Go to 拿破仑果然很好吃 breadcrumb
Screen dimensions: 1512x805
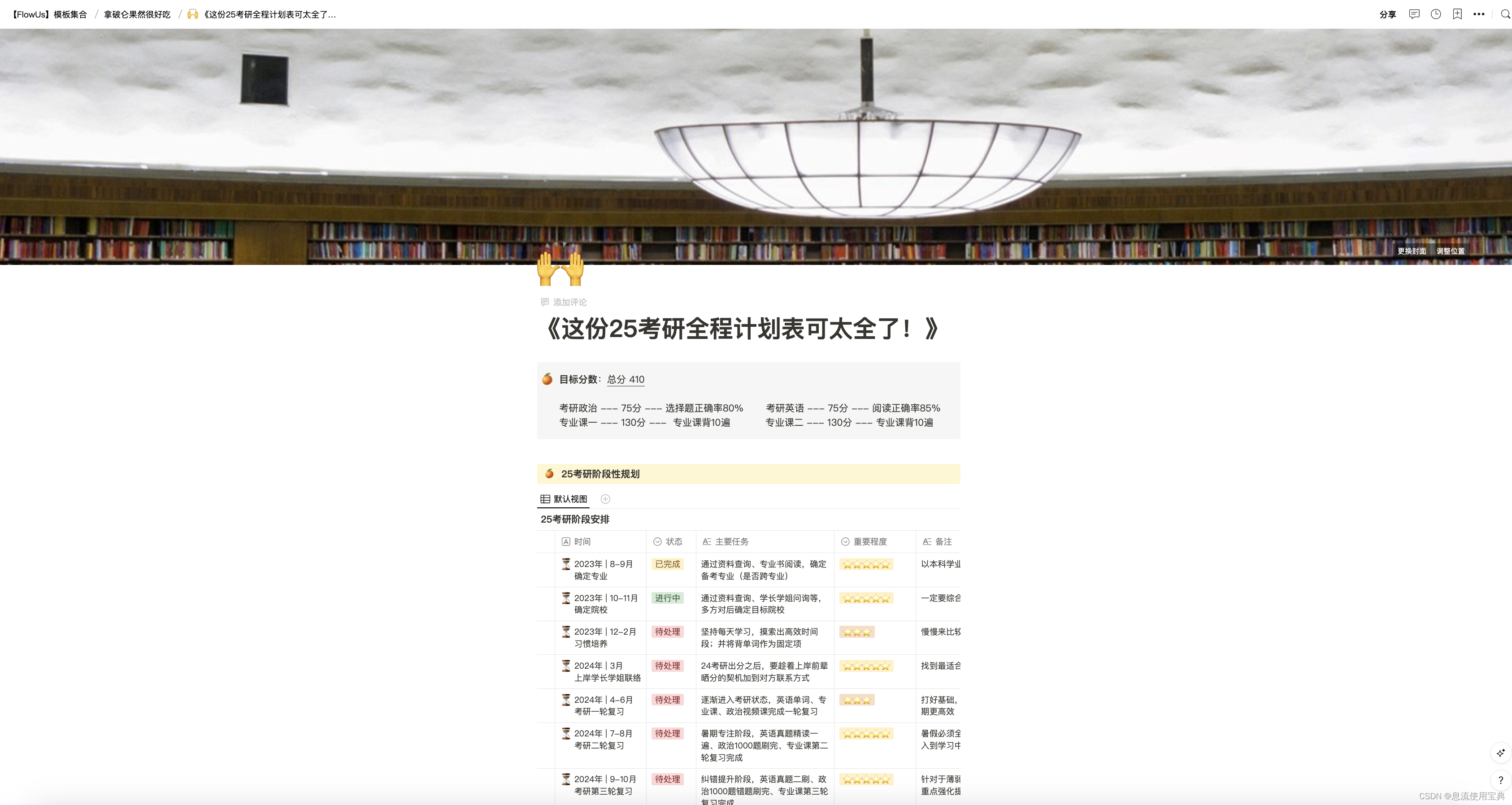point(137,14)
